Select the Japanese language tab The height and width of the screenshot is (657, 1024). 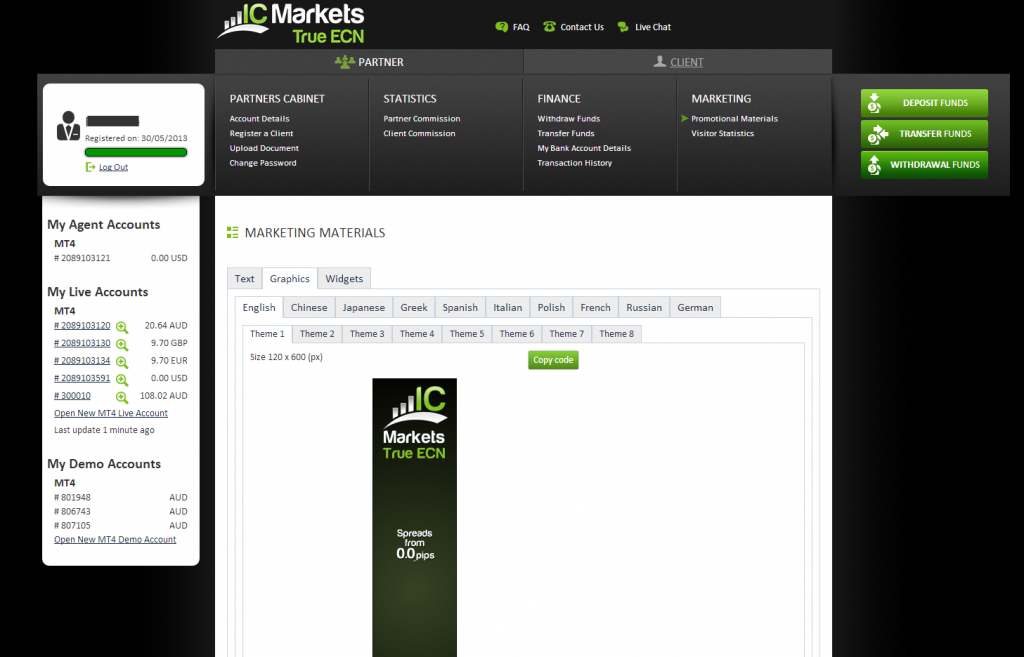[363, 308]
